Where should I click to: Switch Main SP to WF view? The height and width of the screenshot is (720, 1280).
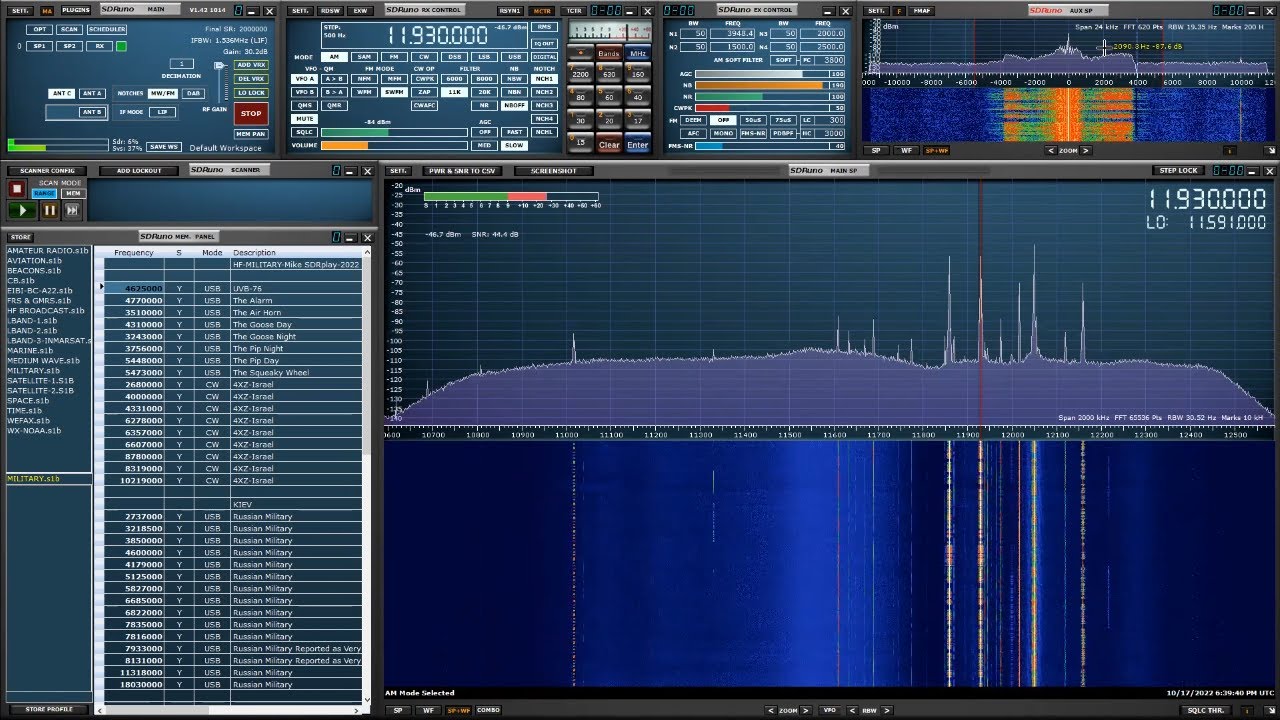pos(429,710)
